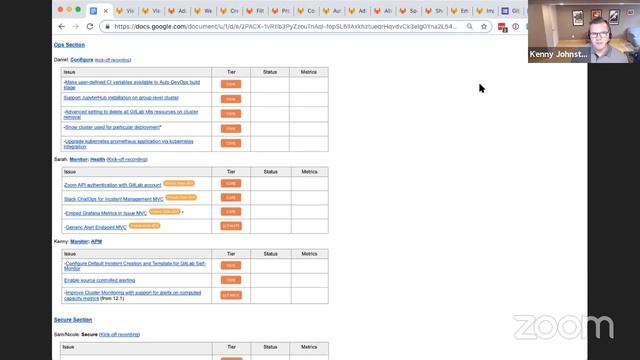
Task: Switch to the GitLab tab labeled 'Co'
Action: click(x=307, y=11)
